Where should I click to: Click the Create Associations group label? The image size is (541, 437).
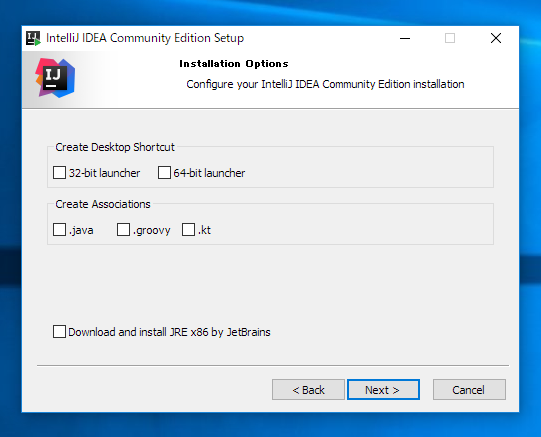(x=103, y=204)
